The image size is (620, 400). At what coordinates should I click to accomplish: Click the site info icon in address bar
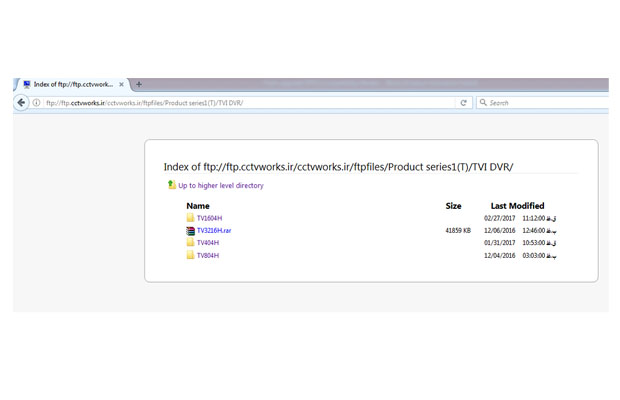36,103
